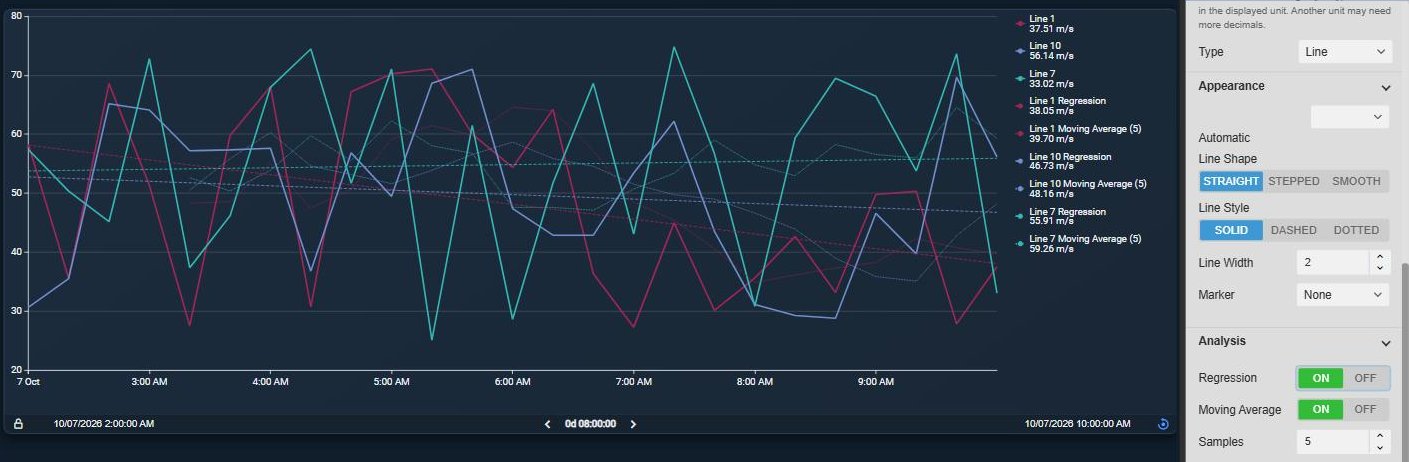Collapse the Analysis section

[1385, 343]
